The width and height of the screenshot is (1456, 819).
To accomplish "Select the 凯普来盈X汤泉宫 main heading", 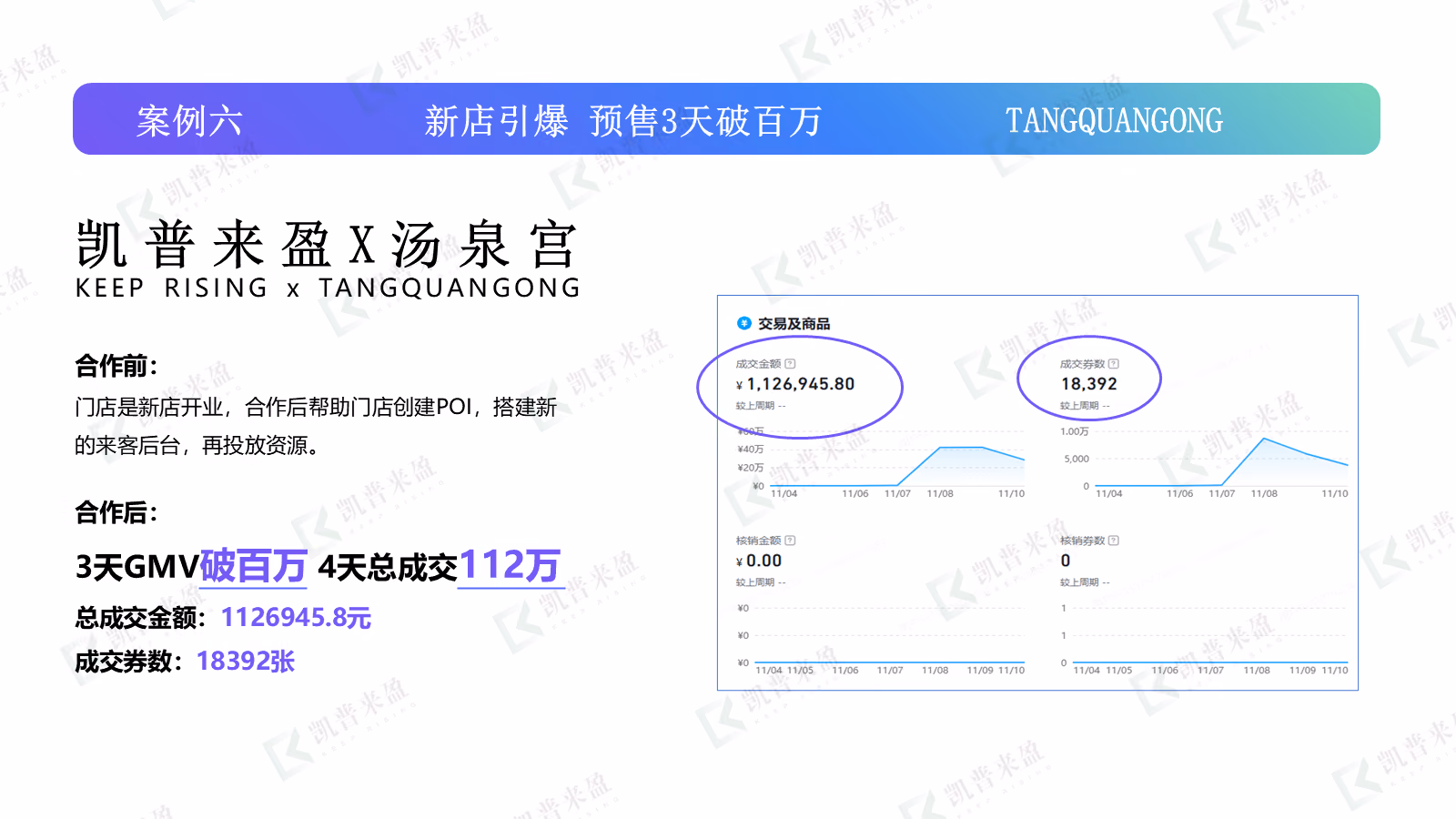I will 326,245.
